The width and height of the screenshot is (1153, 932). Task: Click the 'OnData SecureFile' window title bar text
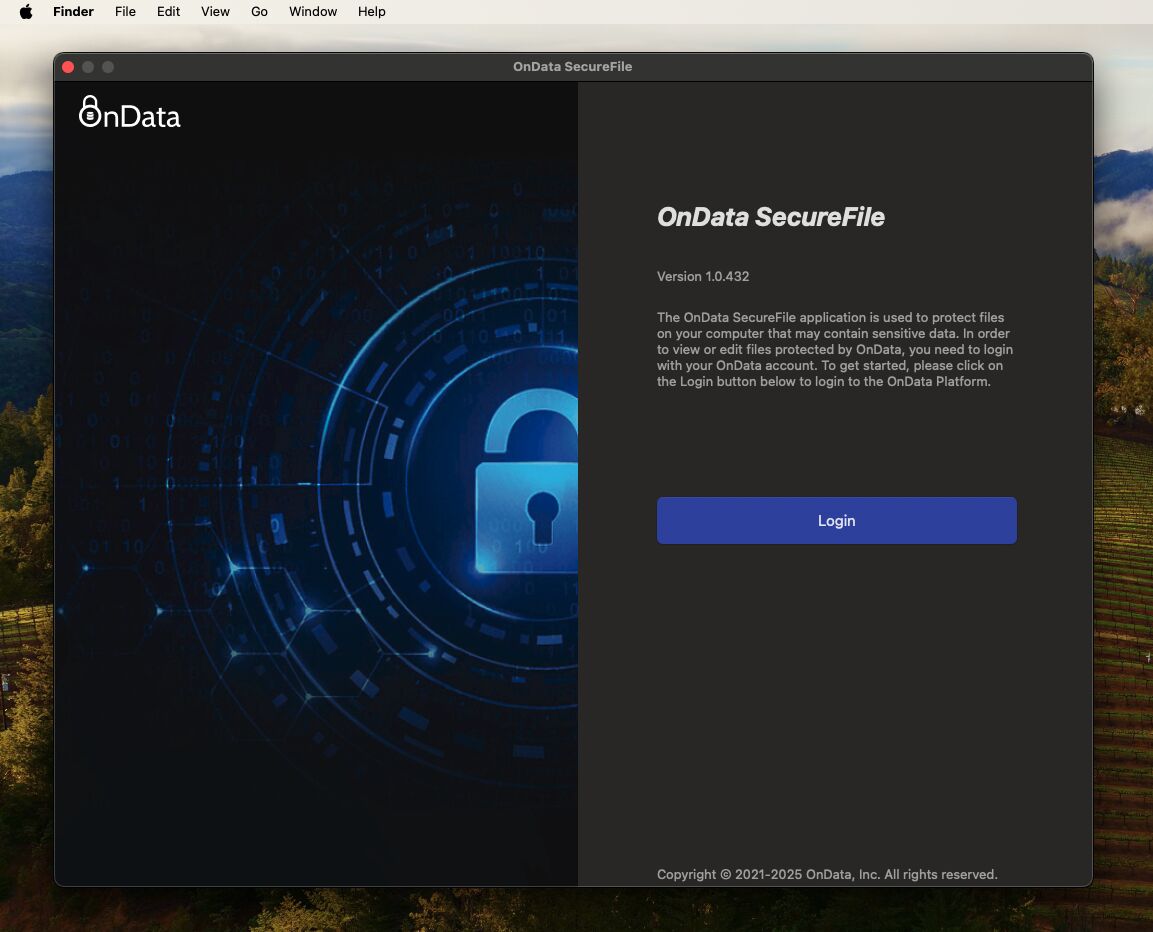572,66
